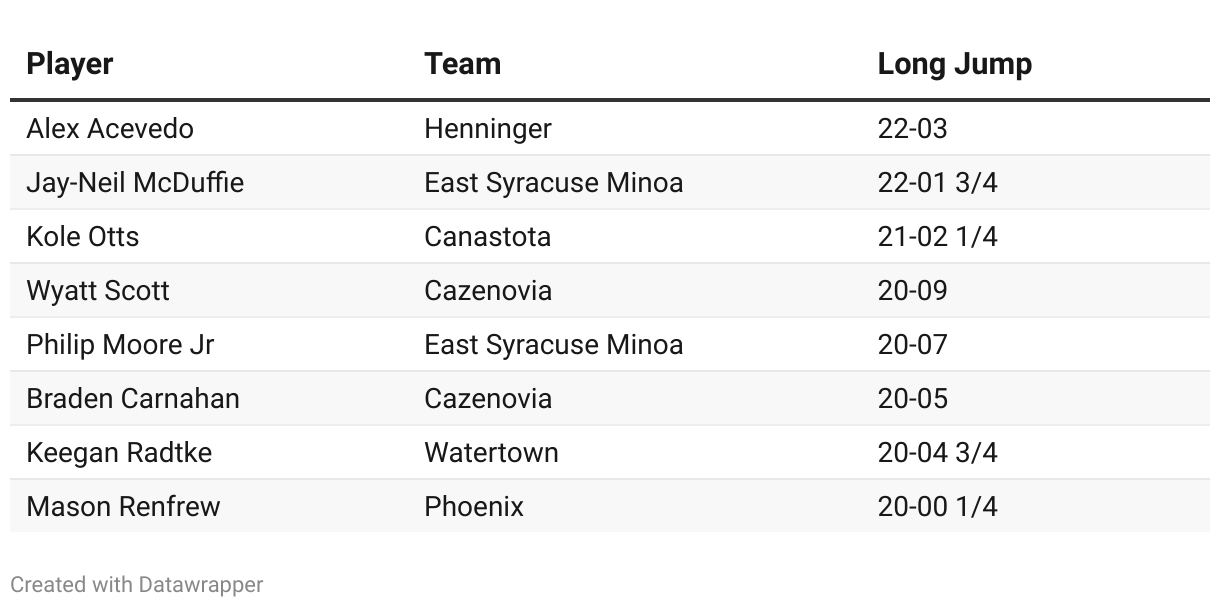1220x608 pixels.
Task: Click the Braden Carnahan name
Action: coord(133,399)
